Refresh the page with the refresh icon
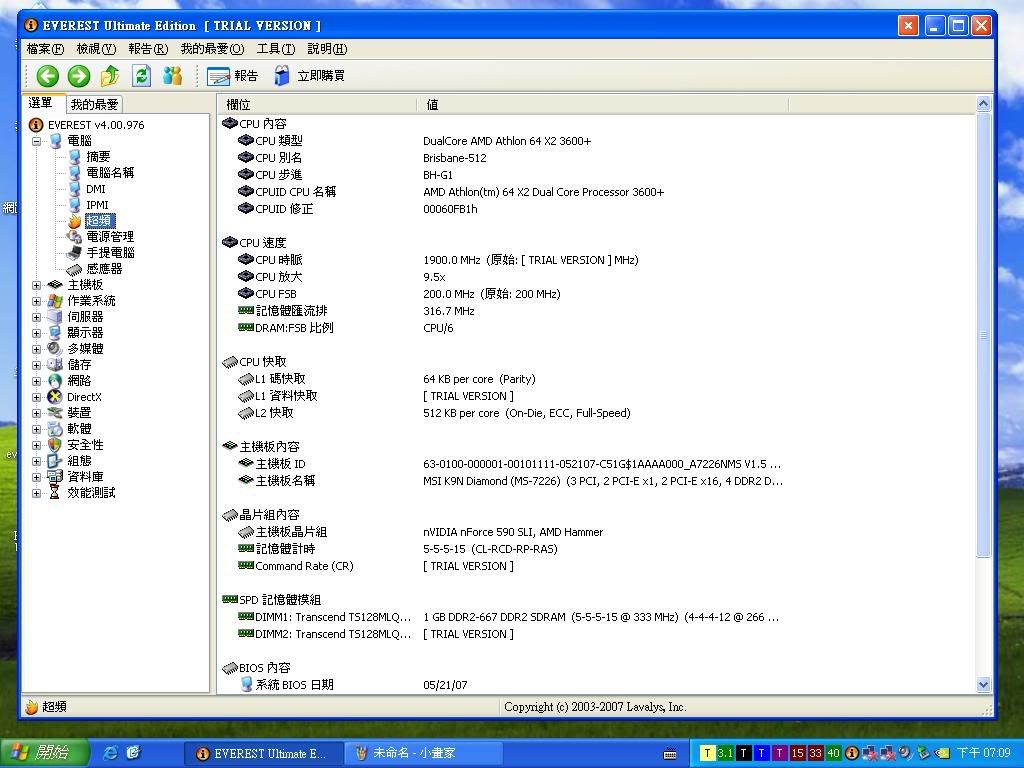The image size is (1024, 768). tap(141, 76)
